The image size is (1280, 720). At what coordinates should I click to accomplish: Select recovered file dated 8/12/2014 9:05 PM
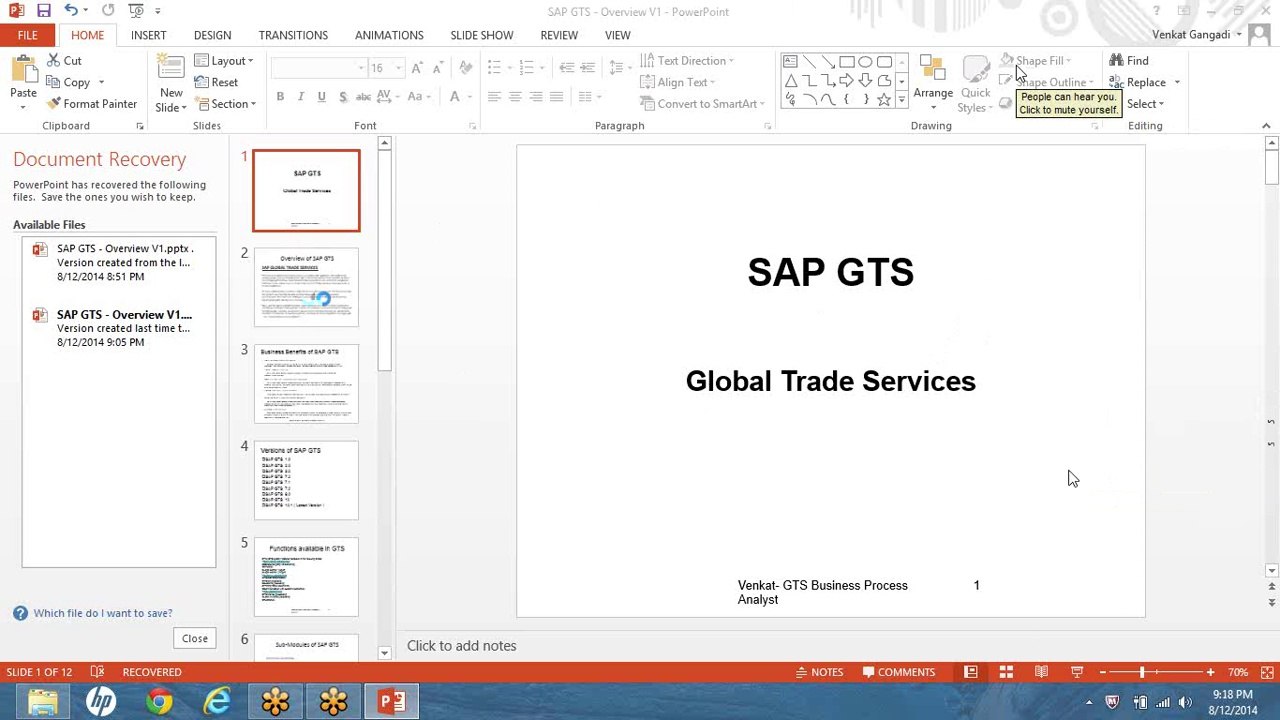(119, 328)
